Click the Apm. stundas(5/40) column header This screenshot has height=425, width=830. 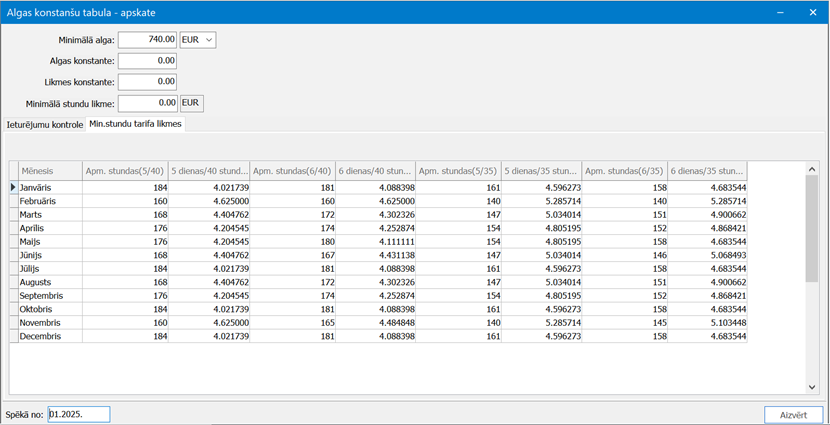pyautogui.click(x=124, y=171)
